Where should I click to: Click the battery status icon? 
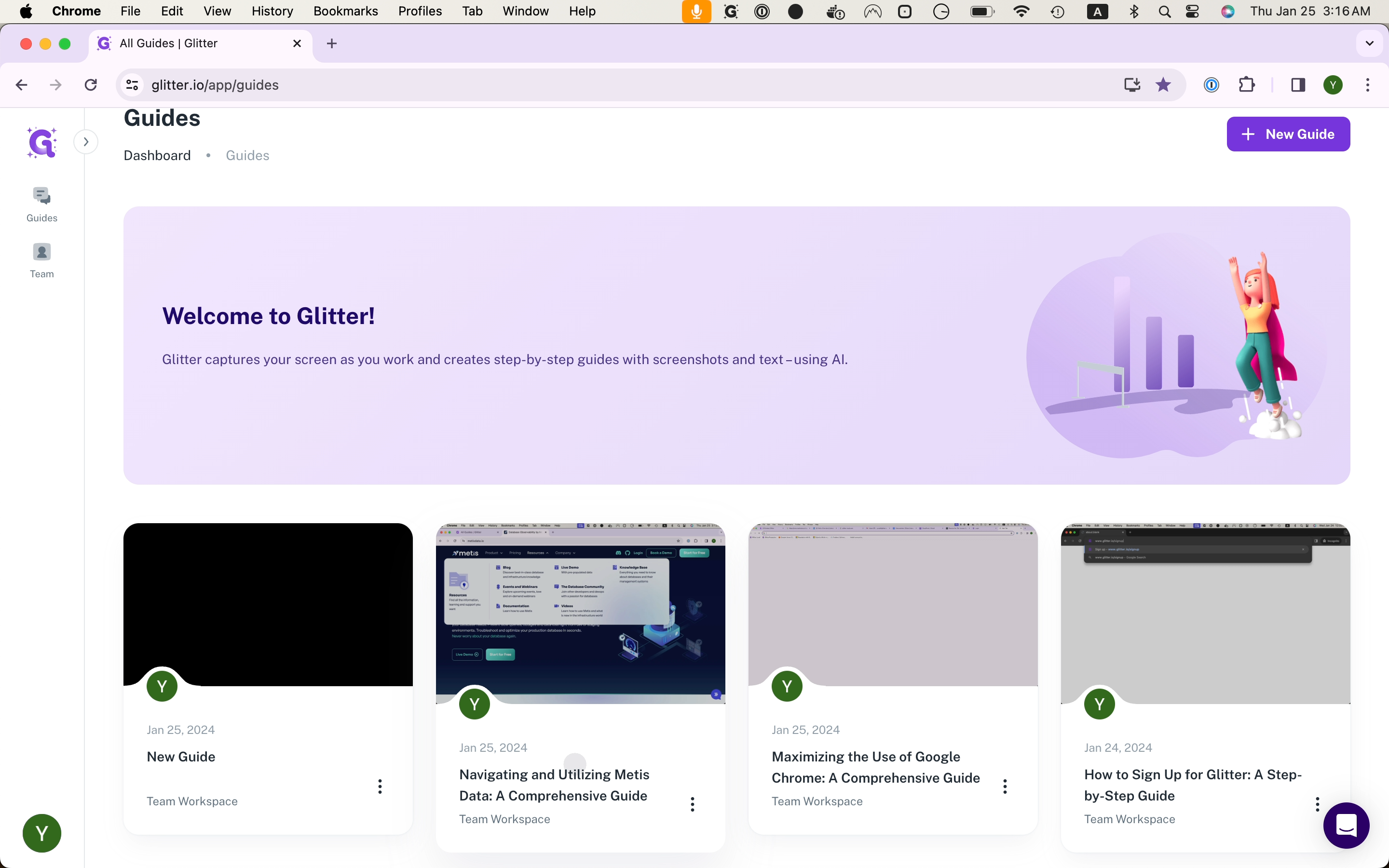coord(982,12)
